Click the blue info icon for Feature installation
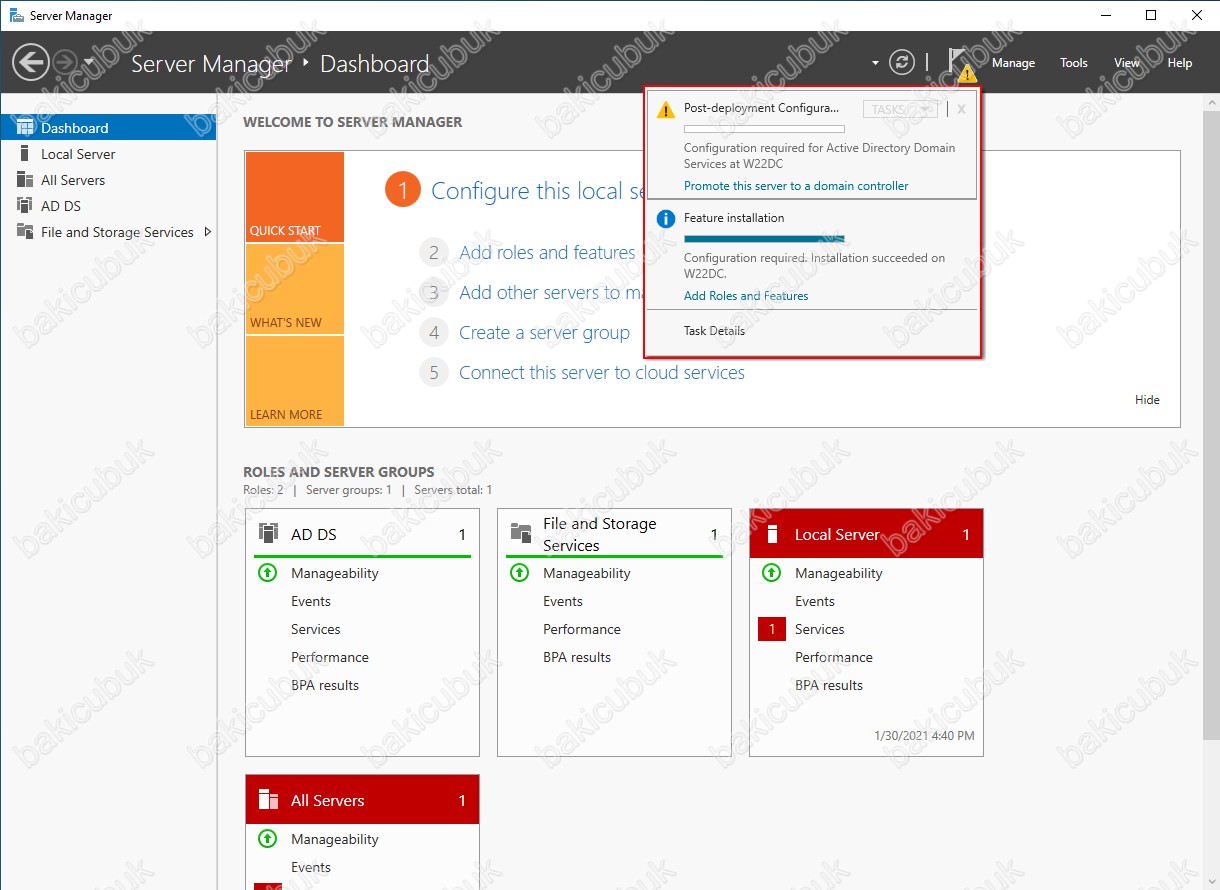1220x890 pixels. 666,219
